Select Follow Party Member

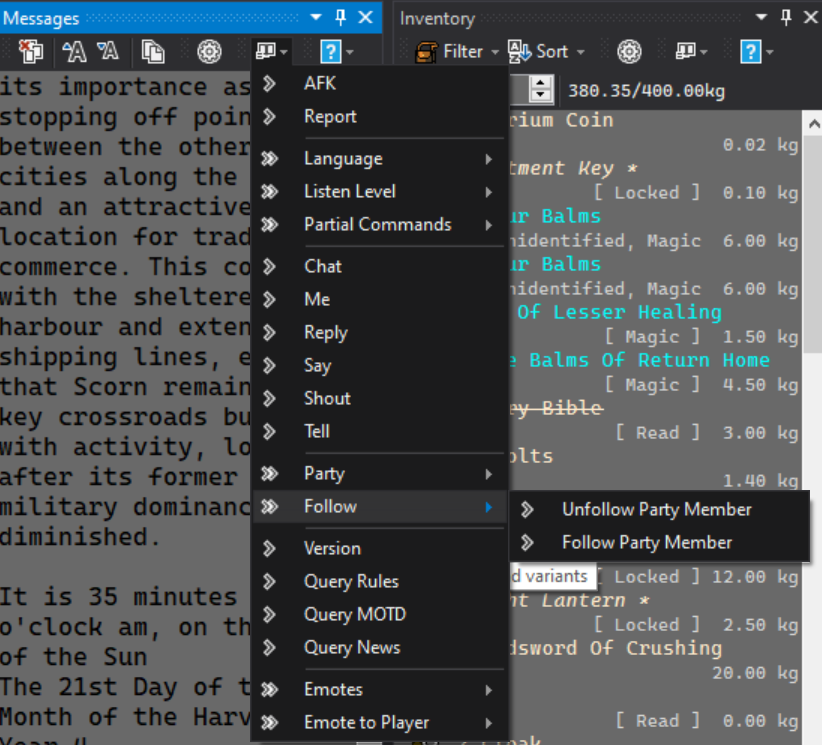[659, 542]
